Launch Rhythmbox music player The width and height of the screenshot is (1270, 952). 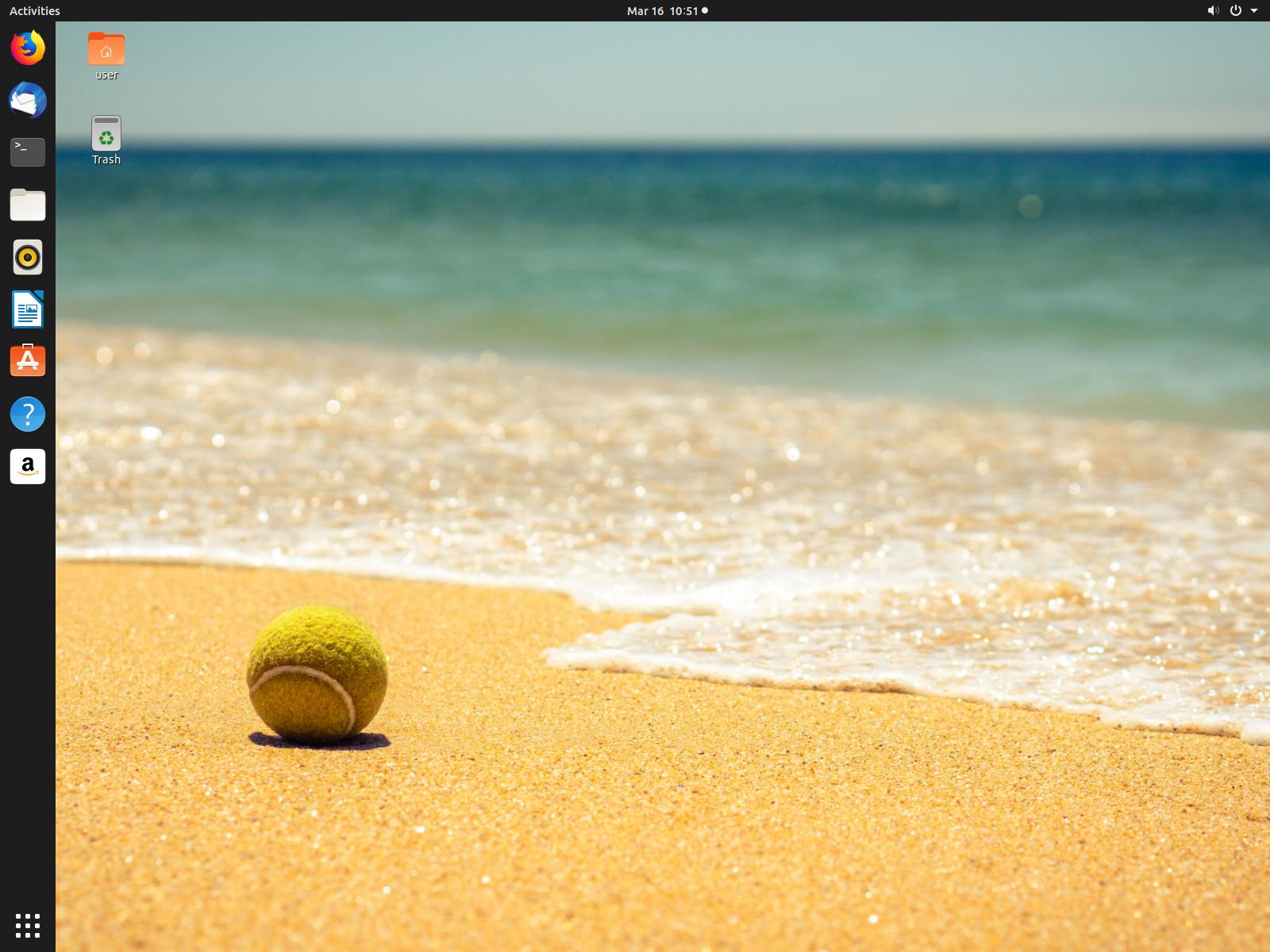tap(28, 257)
